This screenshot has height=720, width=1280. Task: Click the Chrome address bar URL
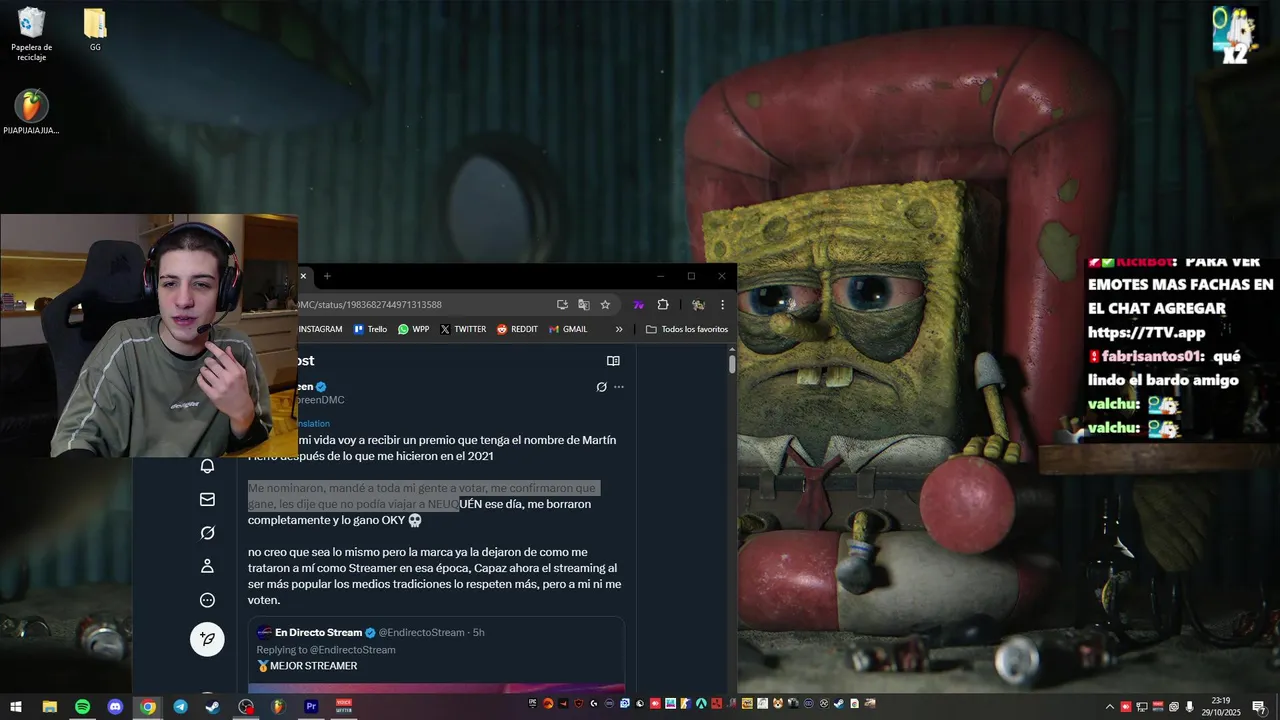point(370,305)
